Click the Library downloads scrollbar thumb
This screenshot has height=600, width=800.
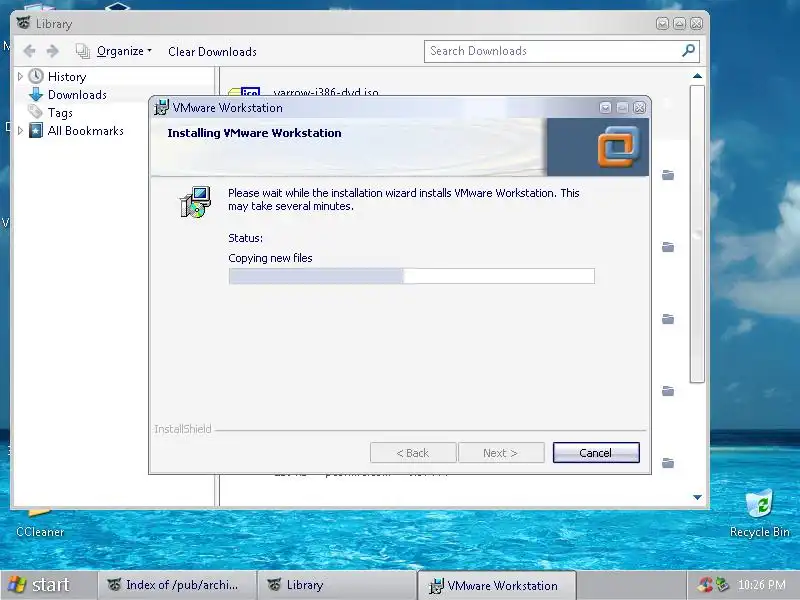click(697, 234)
